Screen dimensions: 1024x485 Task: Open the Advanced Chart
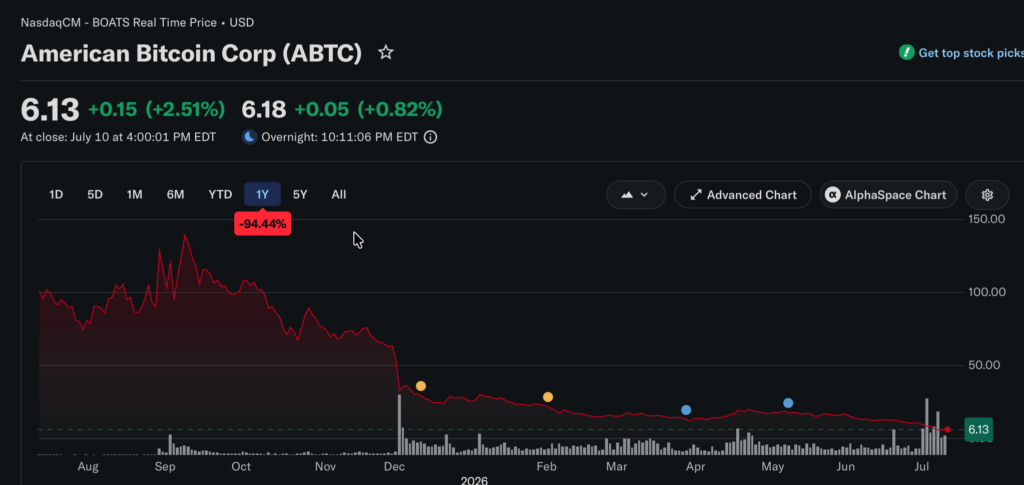[743, 195]
